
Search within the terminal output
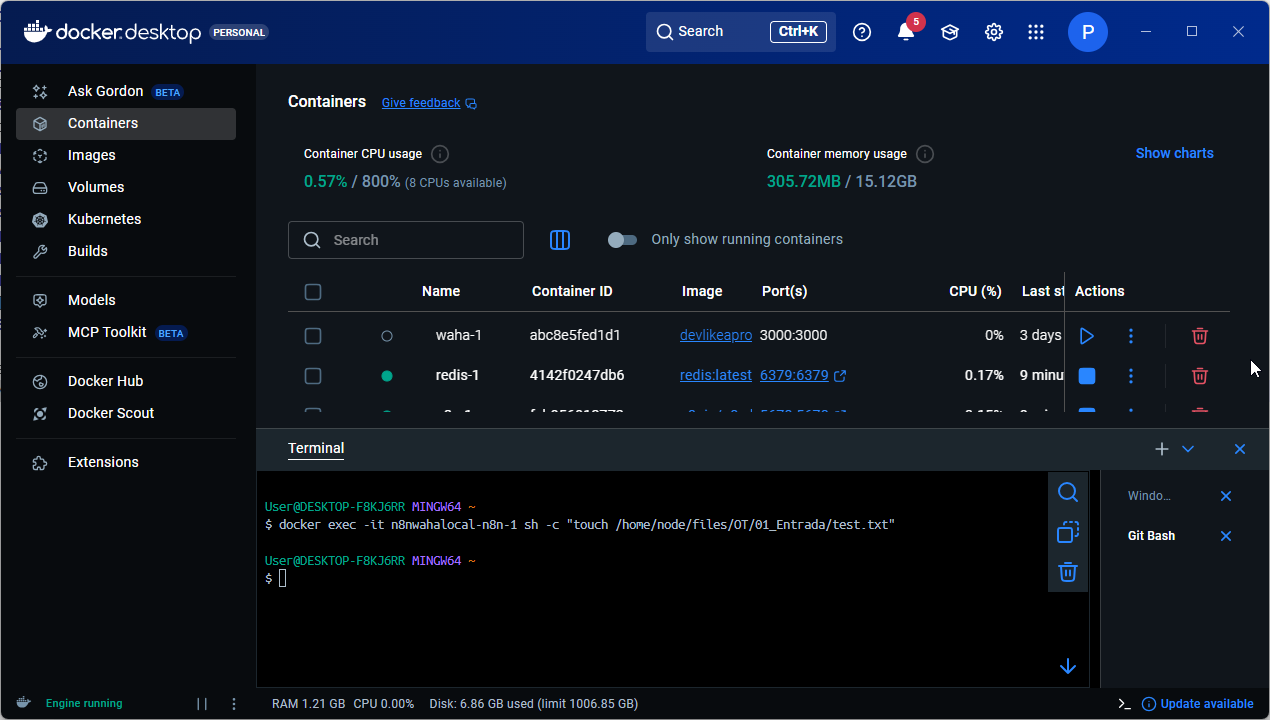(1067, 492)
